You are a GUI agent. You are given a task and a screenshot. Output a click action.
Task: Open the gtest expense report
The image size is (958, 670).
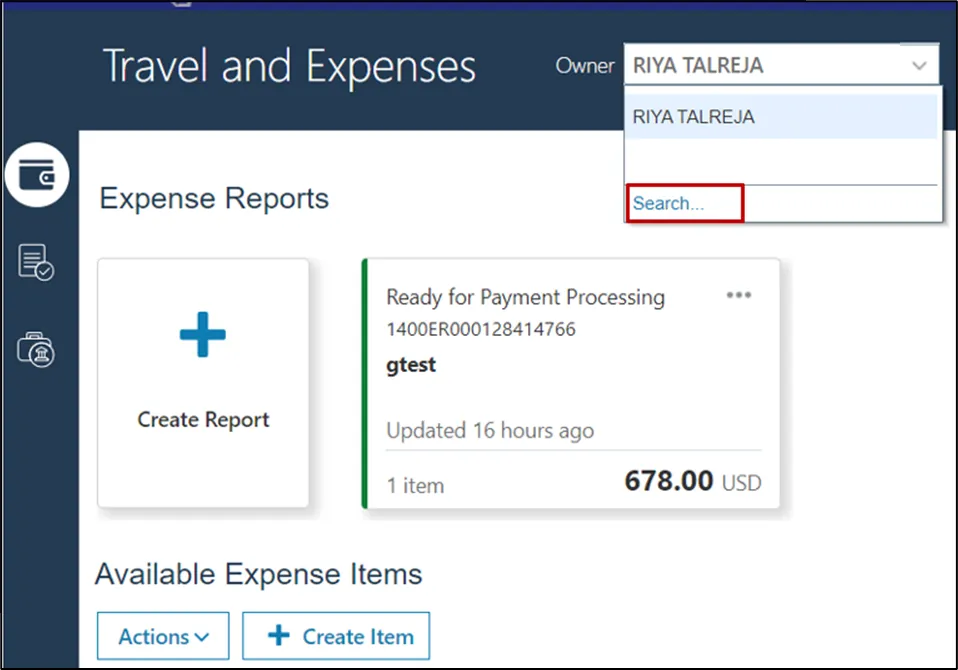(x=411, y=365)
